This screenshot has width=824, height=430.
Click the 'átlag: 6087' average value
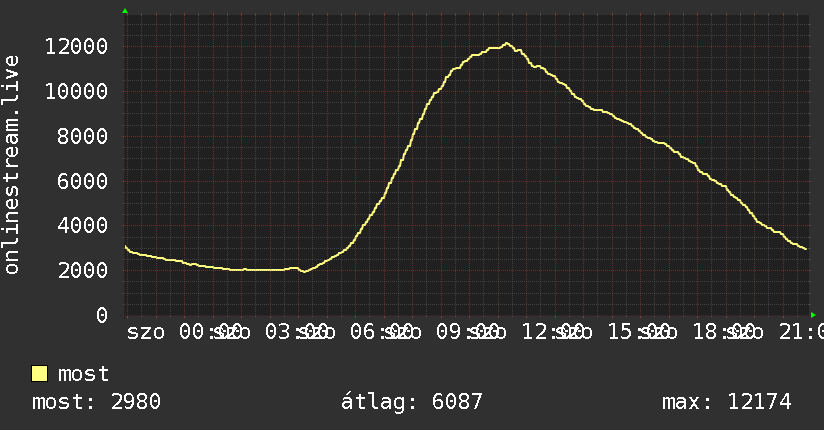tap(411, 402)
